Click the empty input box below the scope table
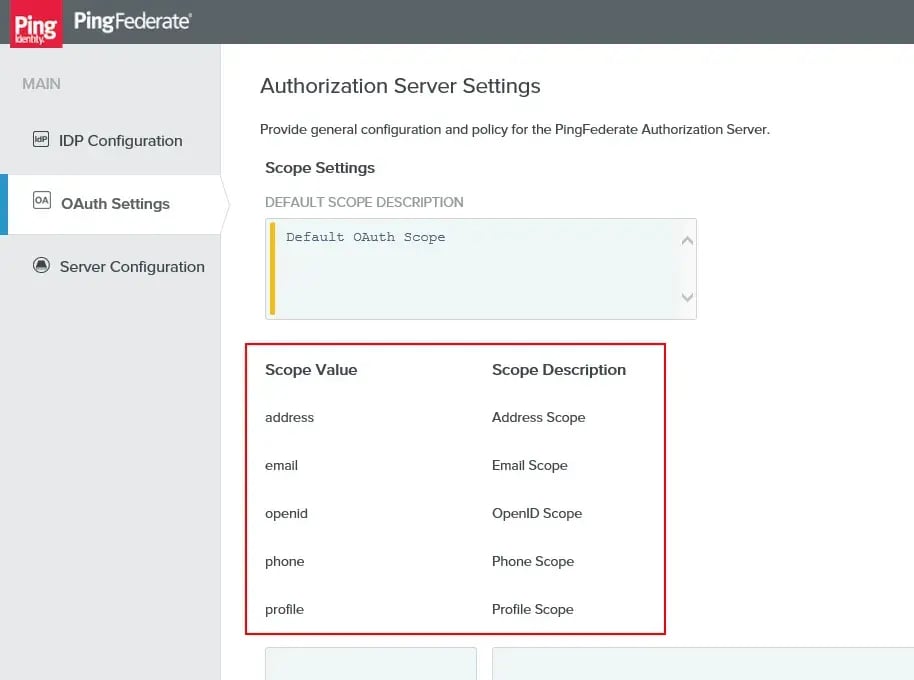This screenshot has width=914, height=680. pos(370,665)
